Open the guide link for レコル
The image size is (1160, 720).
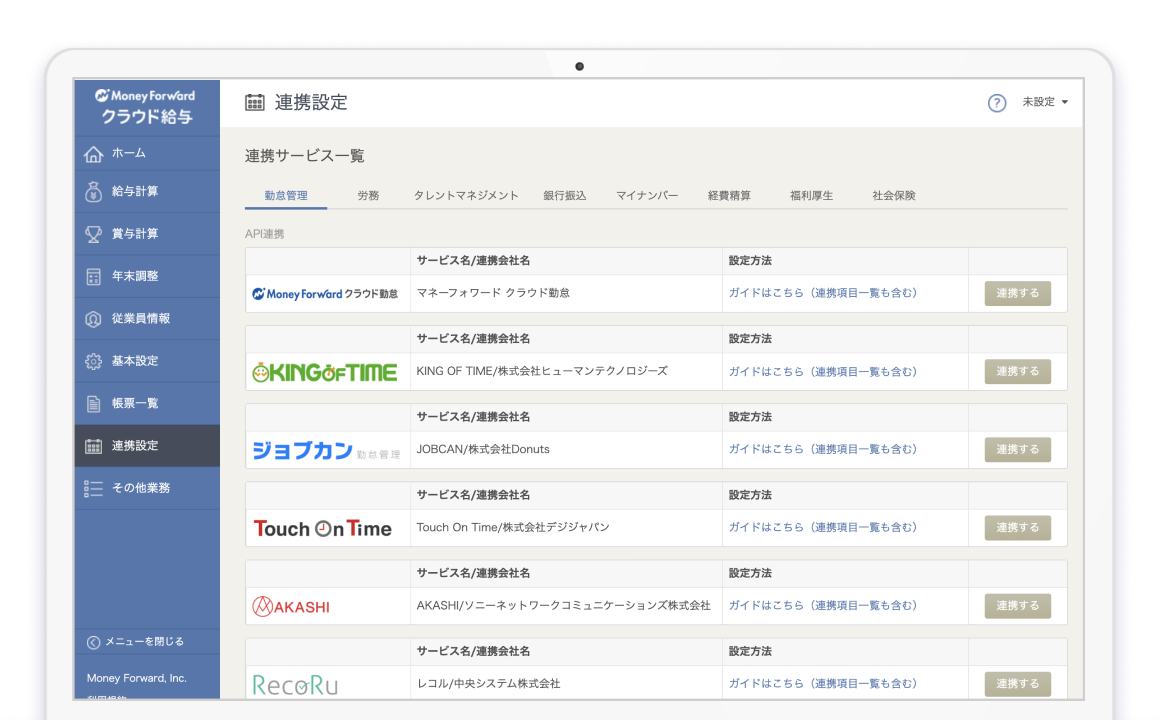click(823, 684)
